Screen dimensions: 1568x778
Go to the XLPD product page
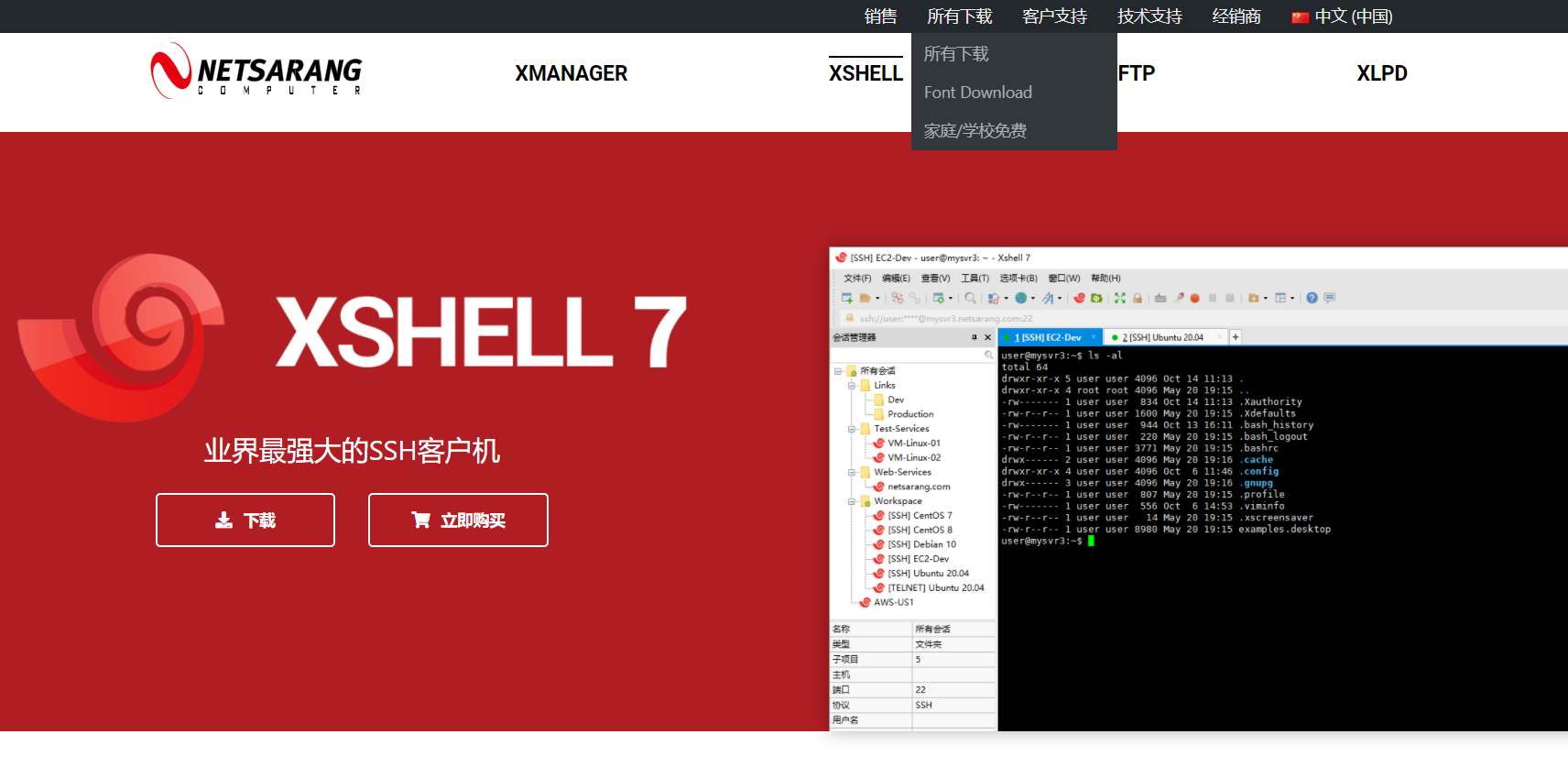click(x=1381, y=73)
